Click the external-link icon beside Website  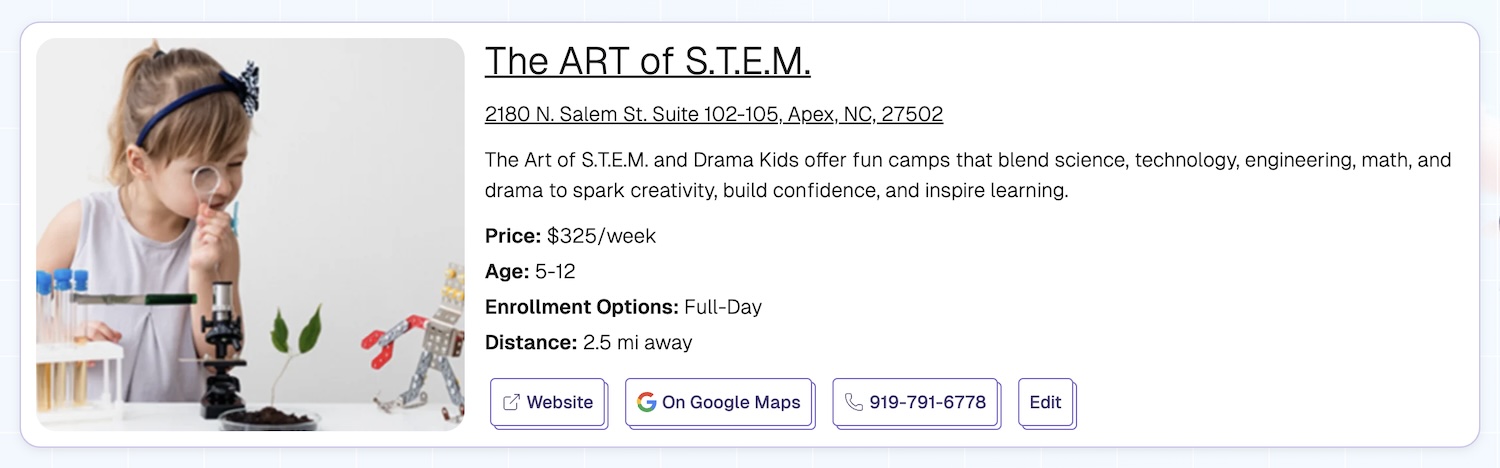tap(511, 402)
